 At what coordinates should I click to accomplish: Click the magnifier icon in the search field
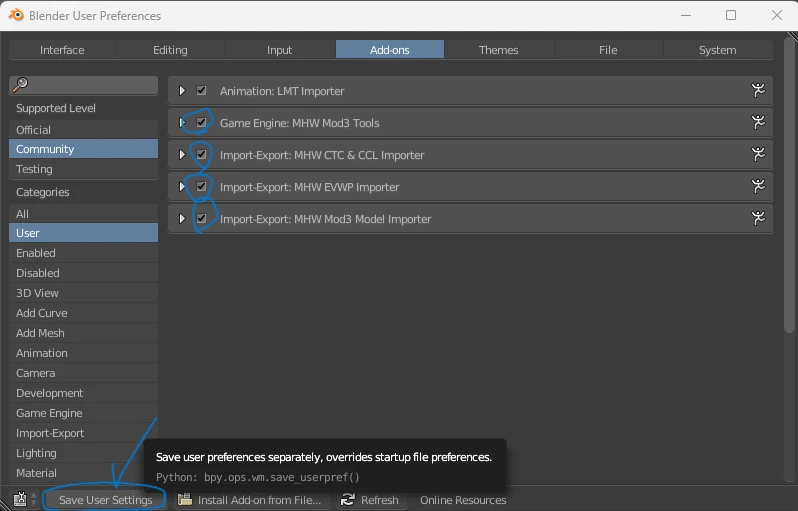[x=20, y=84]
